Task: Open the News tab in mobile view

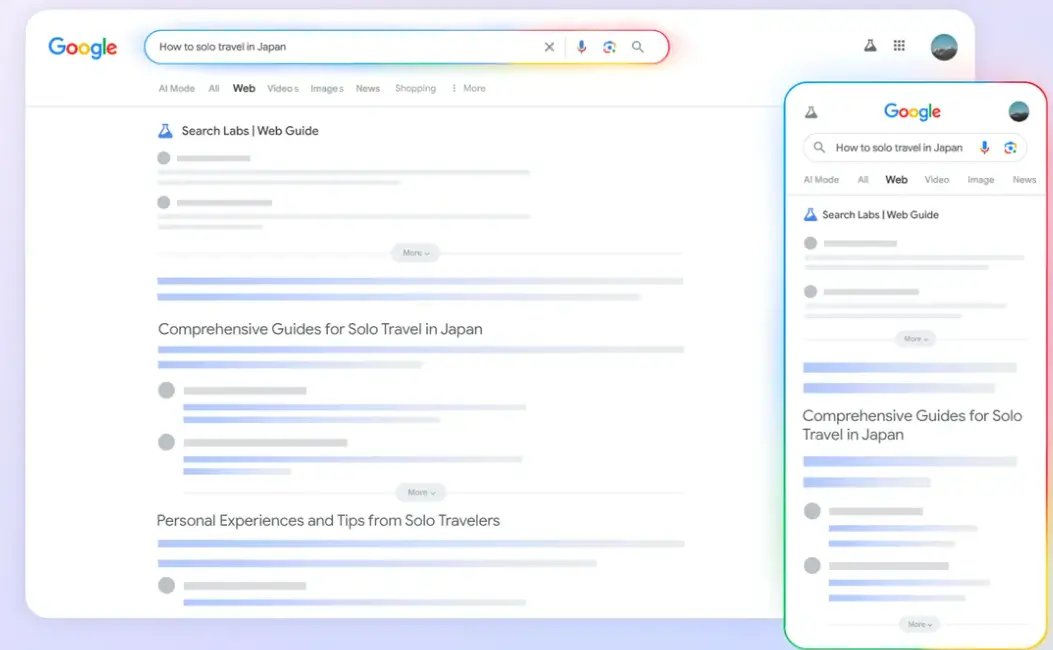Action: (x=1024, y=179)
